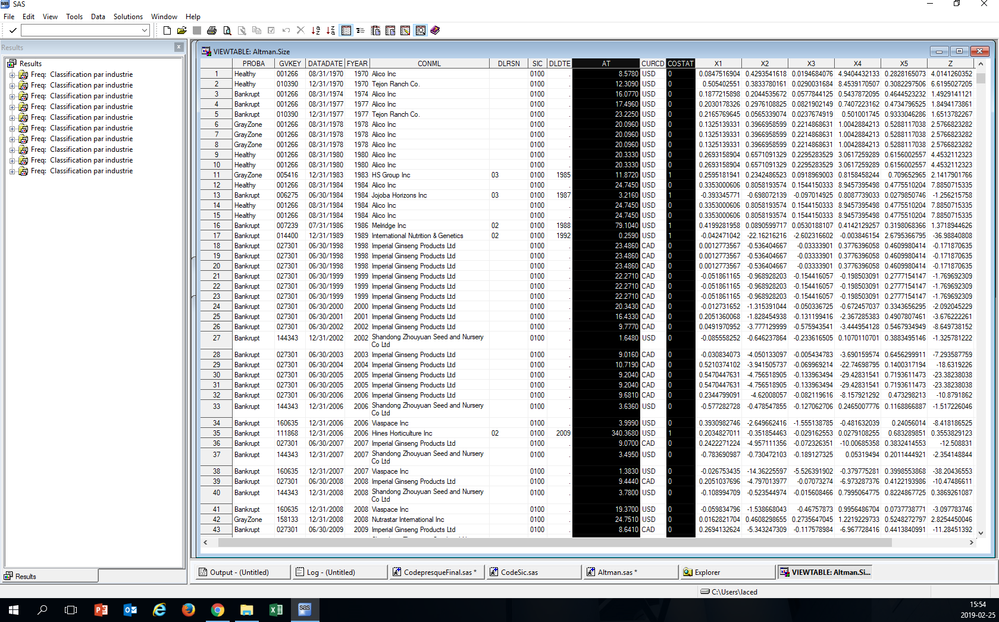Close the Results pane with X
Viewport: 999px width, 622px height.
(179, 47)
